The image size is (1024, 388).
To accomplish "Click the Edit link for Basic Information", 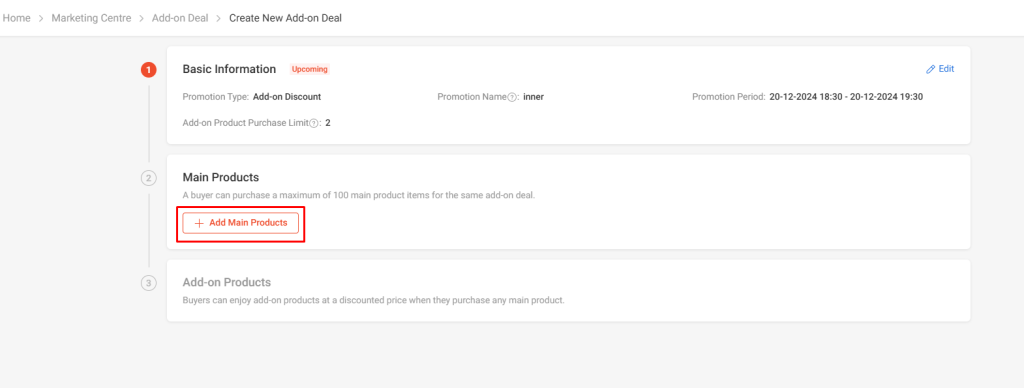I will click(x=940, y=69).
